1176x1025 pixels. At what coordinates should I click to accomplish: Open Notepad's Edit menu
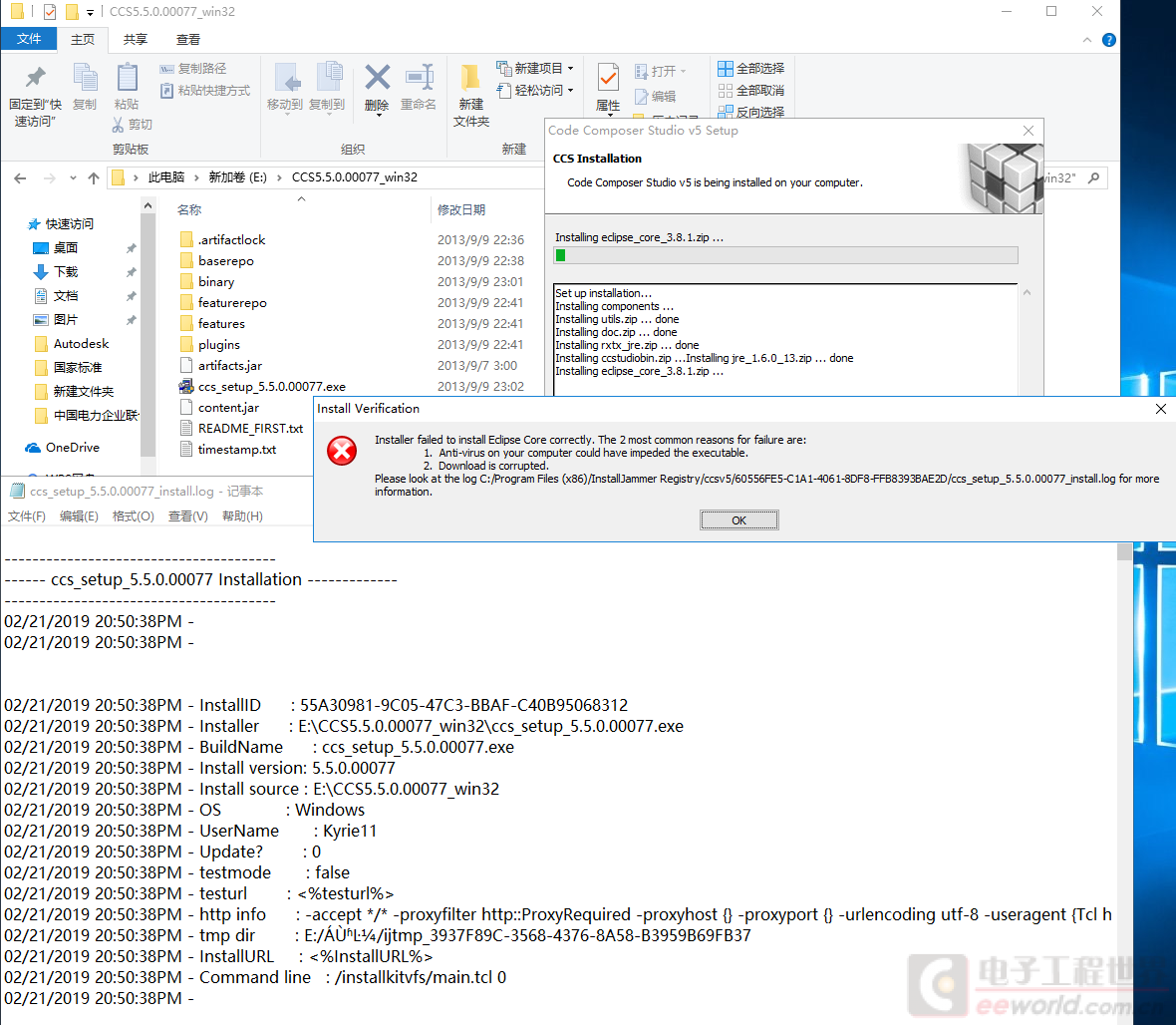79,516
